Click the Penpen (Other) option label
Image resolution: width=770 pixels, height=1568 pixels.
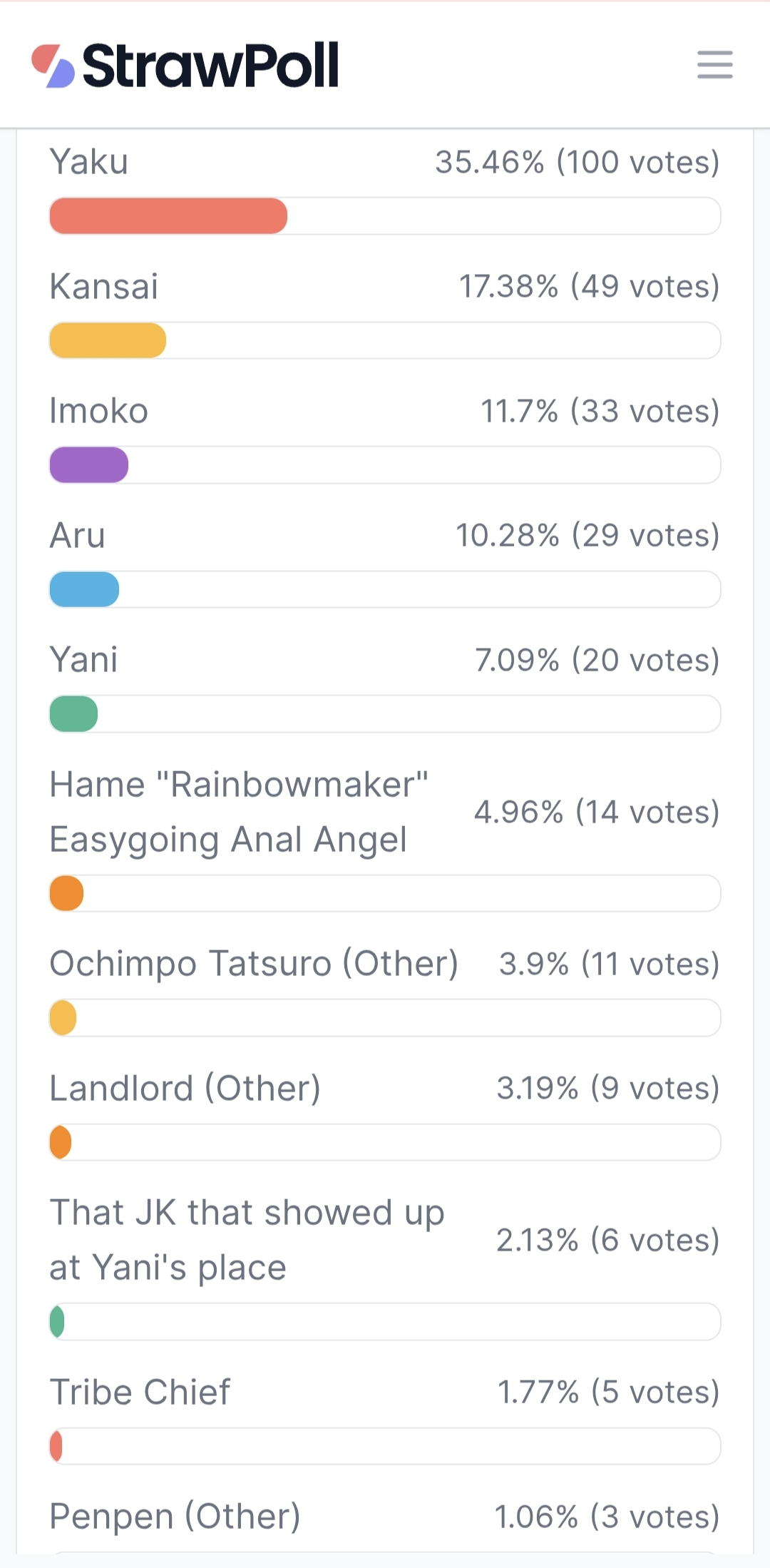(x=175, y=1517)
